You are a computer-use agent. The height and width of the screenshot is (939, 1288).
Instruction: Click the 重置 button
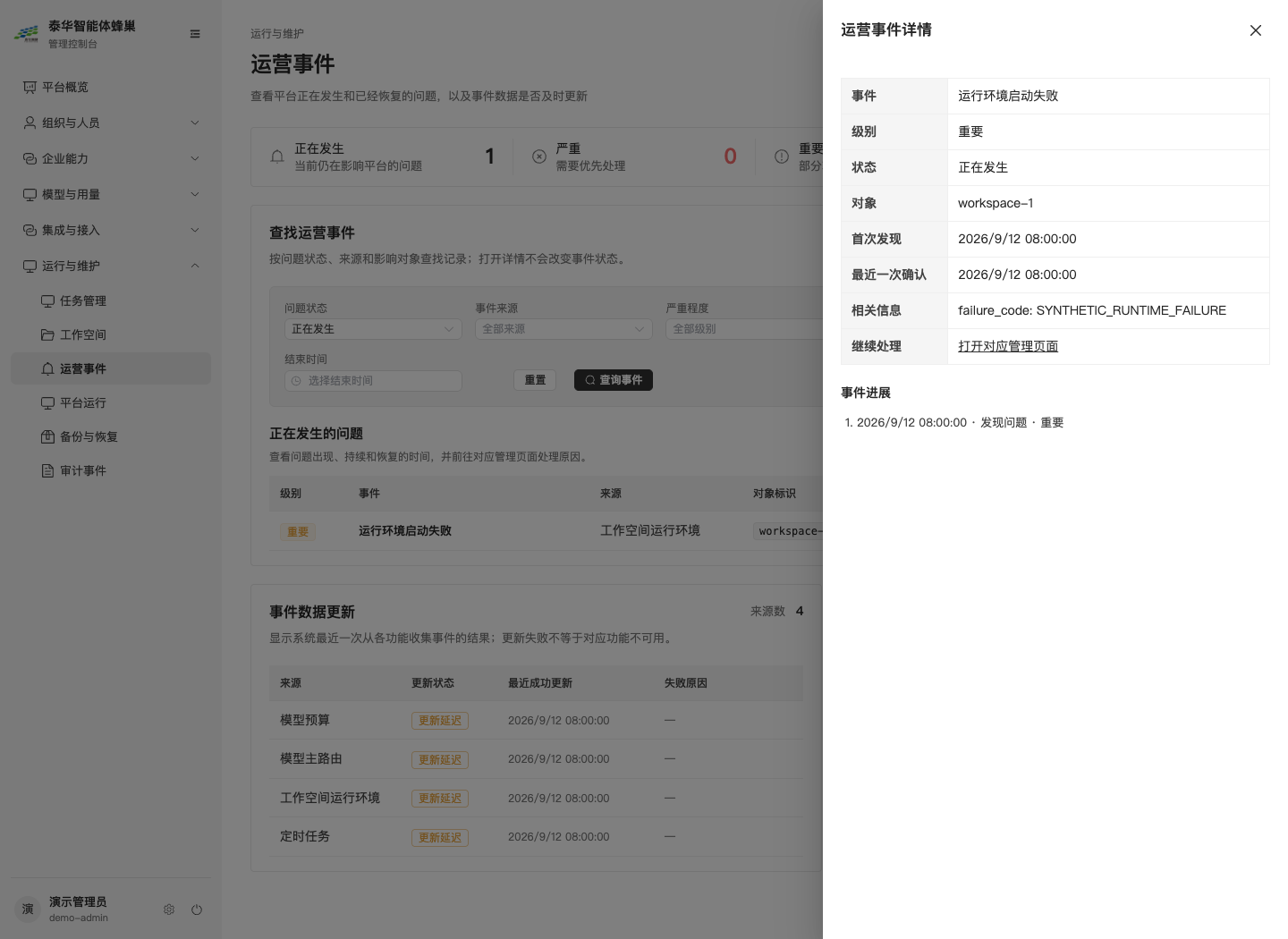click(x=535, y=380)
